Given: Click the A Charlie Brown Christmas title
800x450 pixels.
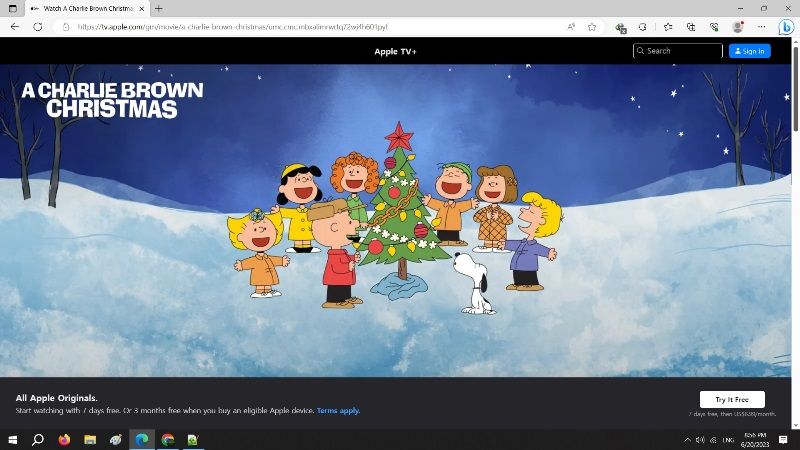Looking at the screenshot, I should [x=112, y=100].
